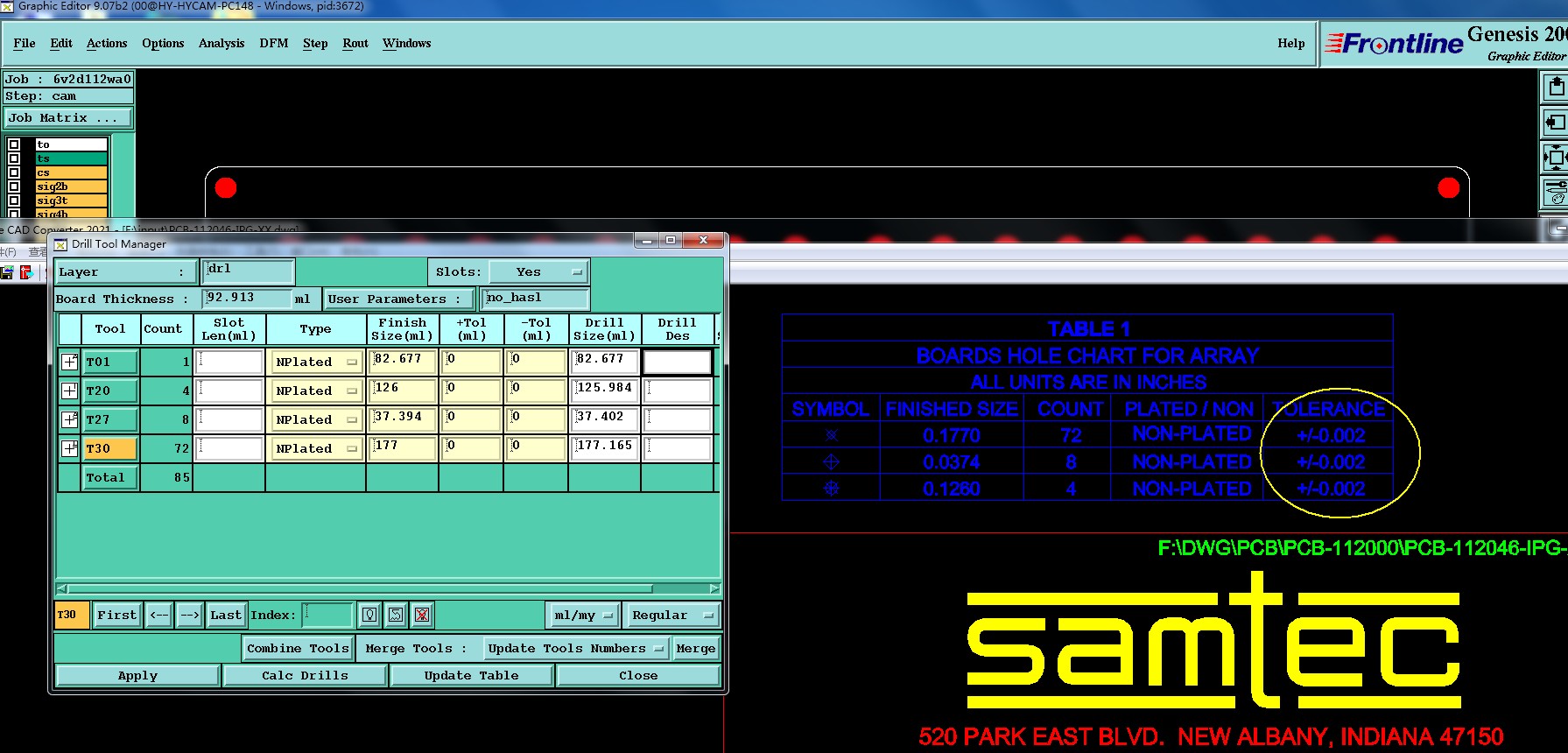Click the Index input field

327,616
